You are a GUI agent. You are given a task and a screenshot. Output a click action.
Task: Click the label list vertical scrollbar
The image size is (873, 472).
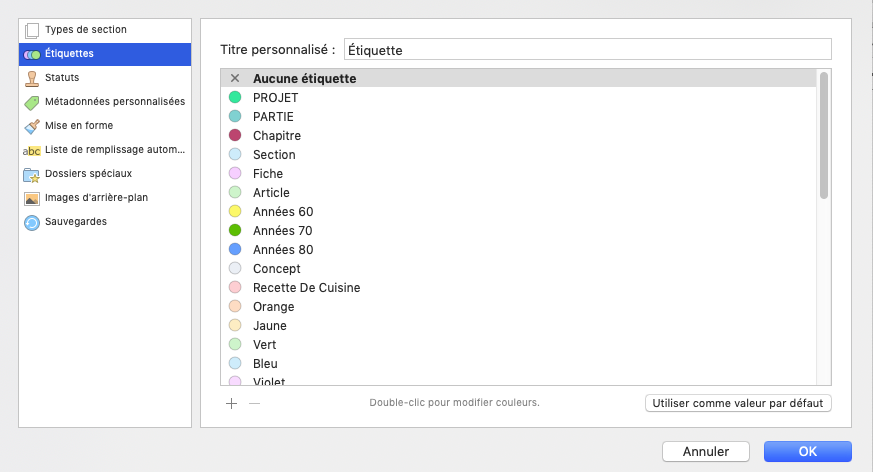point(824,135)
